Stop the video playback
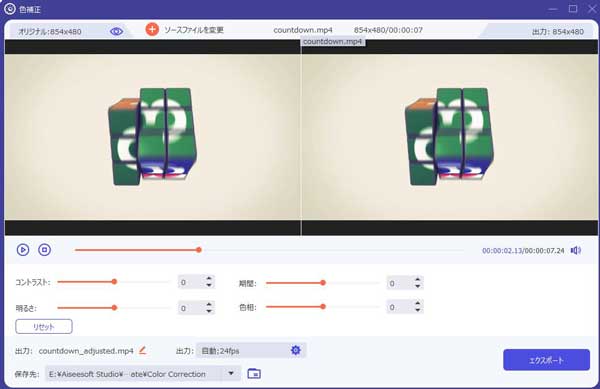Viewport: 600px width, 389px height. coord(44,250)
